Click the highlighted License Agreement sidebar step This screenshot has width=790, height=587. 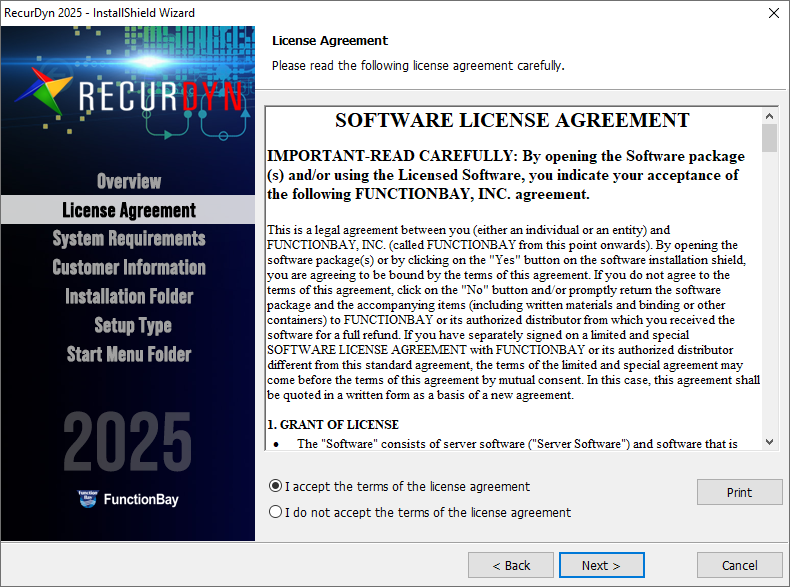click(x=128, y=210)
